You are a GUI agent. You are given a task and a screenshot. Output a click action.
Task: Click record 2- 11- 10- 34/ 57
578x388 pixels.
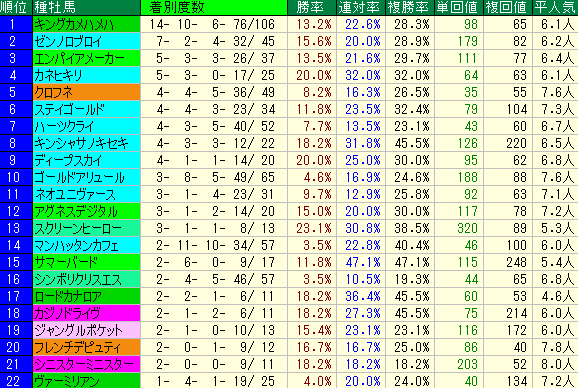coord(214,245)
